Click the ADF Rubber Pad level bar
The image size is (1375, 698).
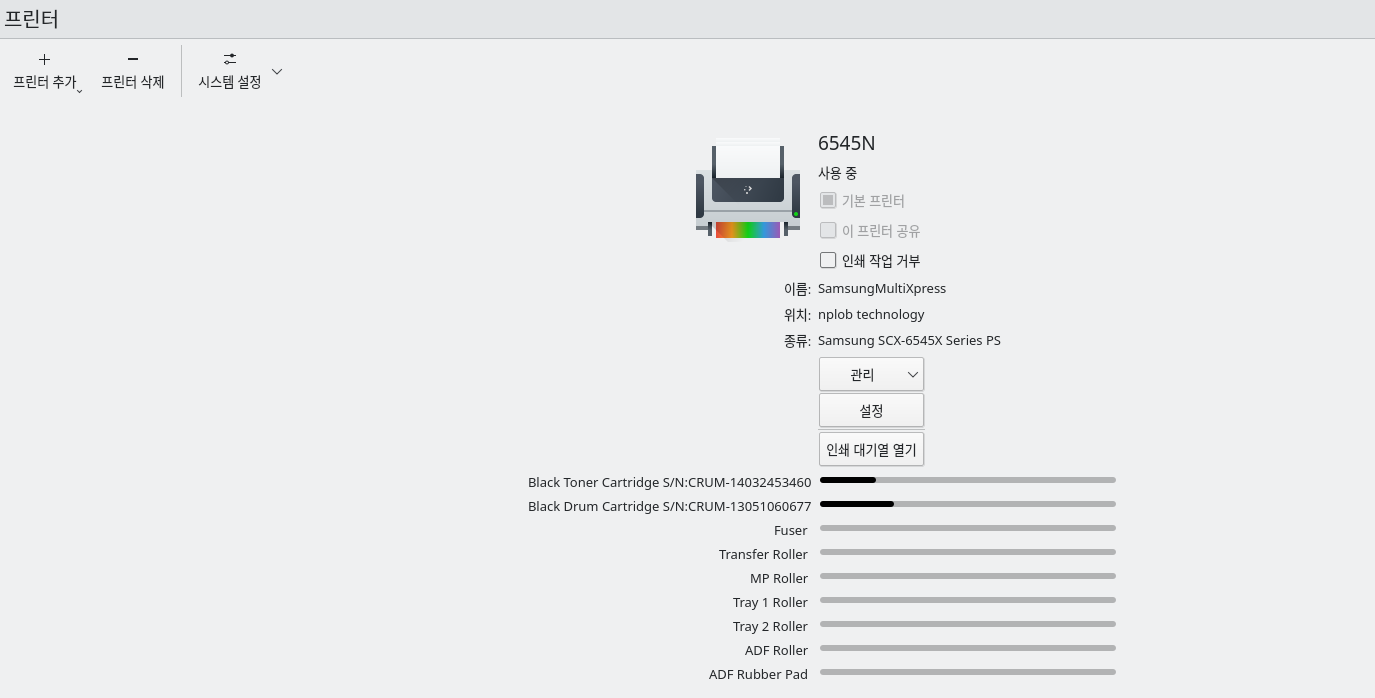pyautogui.click(x=967, y=672)
